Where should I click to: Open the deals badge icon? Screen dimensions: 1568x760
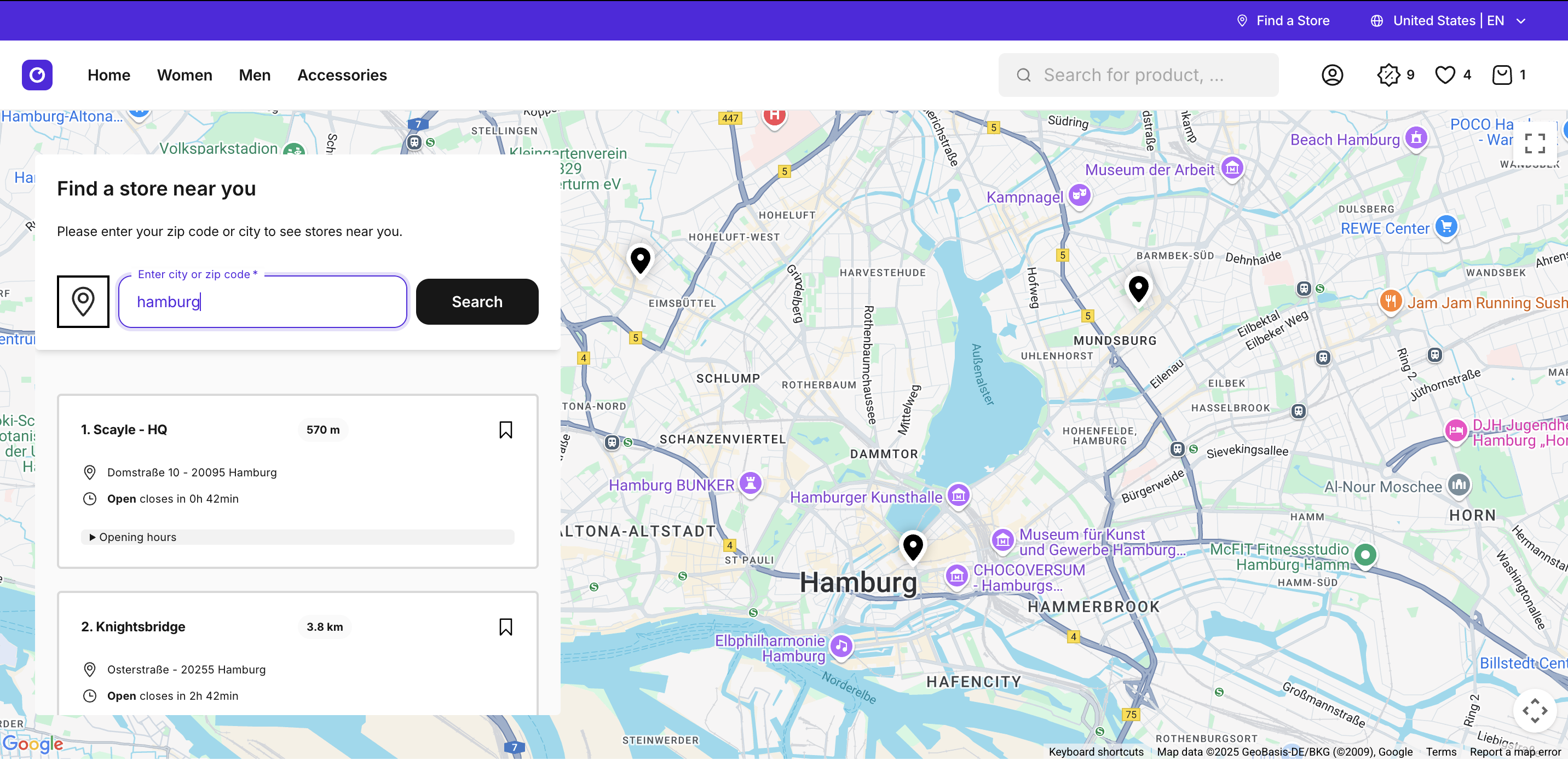(1388, 75)
